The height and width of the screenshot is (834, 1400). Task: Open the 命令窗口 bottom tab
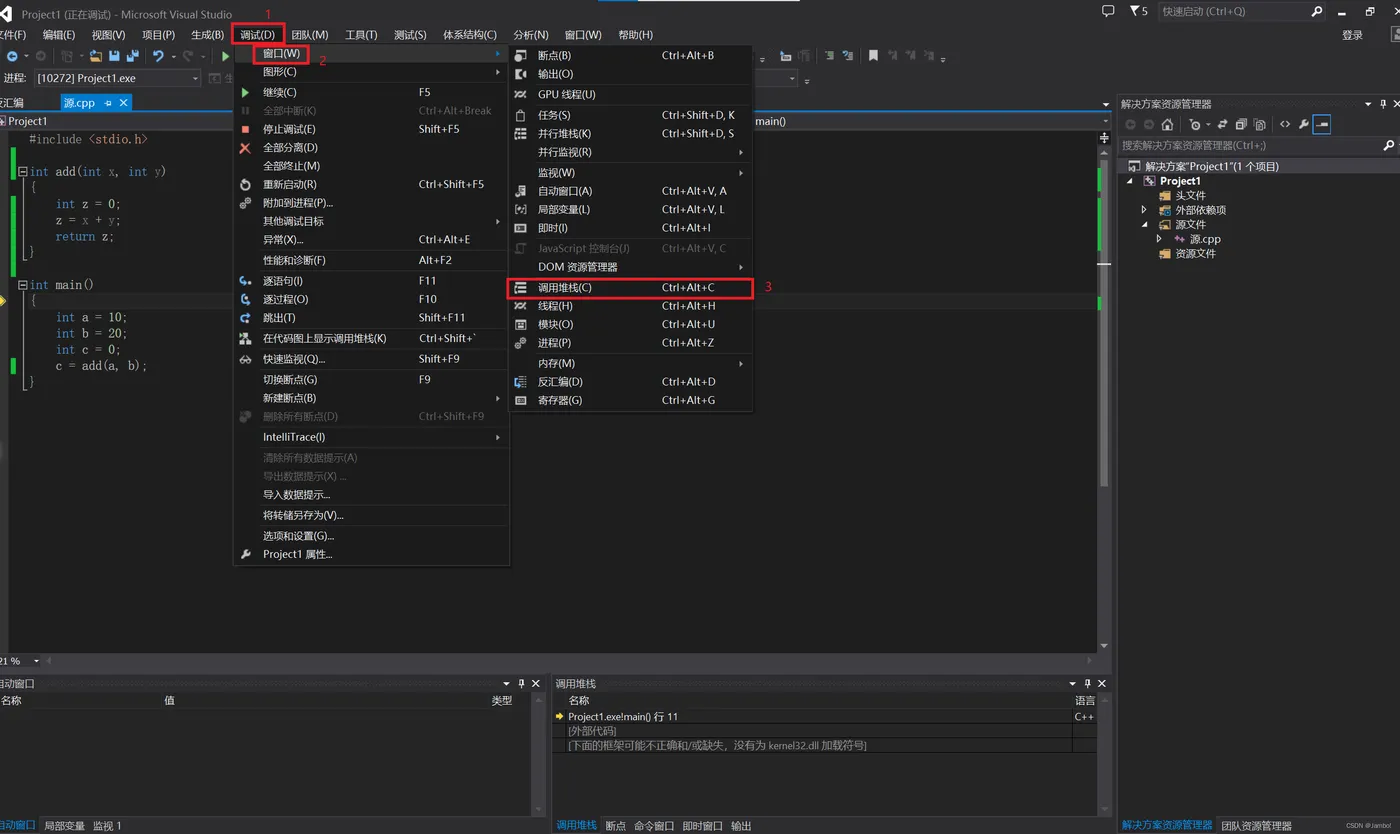[654, 826]
